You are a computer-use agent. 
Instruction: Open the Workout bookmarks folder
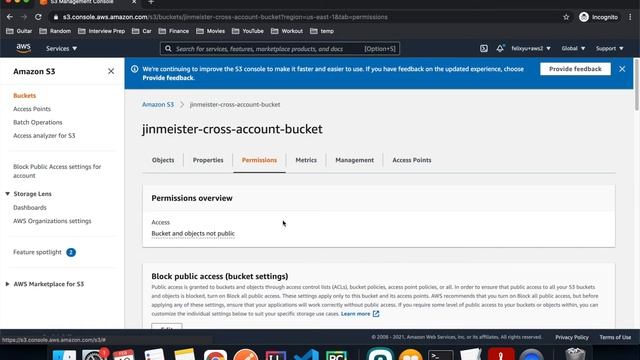(287, 31)
